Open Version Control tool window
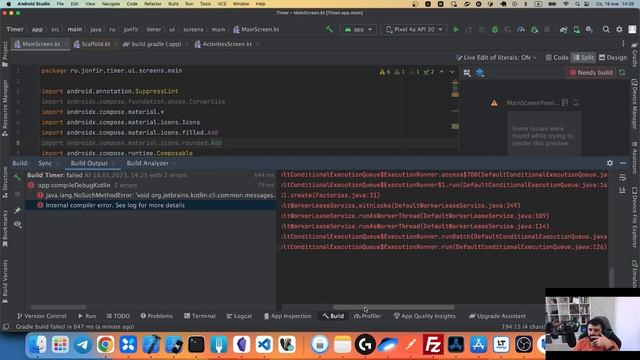Screen dimensions: 640x360 (x=42, y=316)
